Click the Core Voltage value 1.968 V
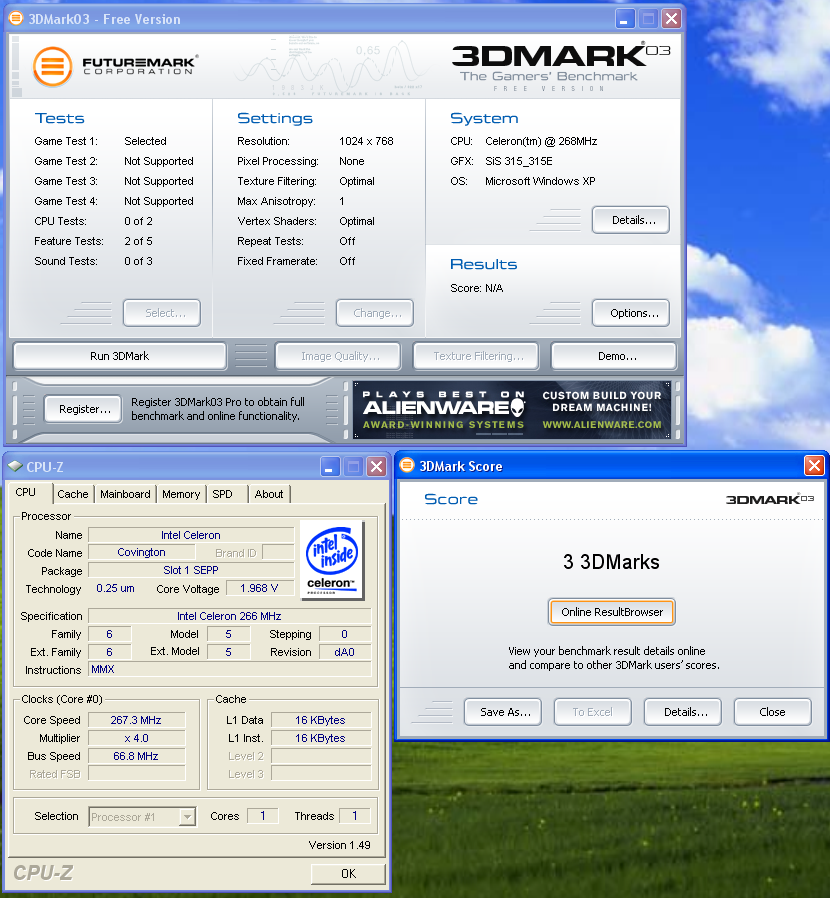830x898 pixels. 259,588
